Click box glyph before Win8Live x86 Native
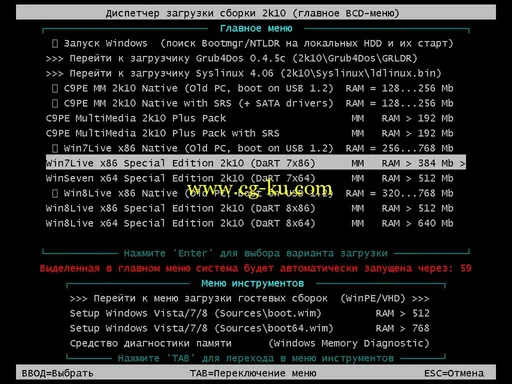 point(55,193)
